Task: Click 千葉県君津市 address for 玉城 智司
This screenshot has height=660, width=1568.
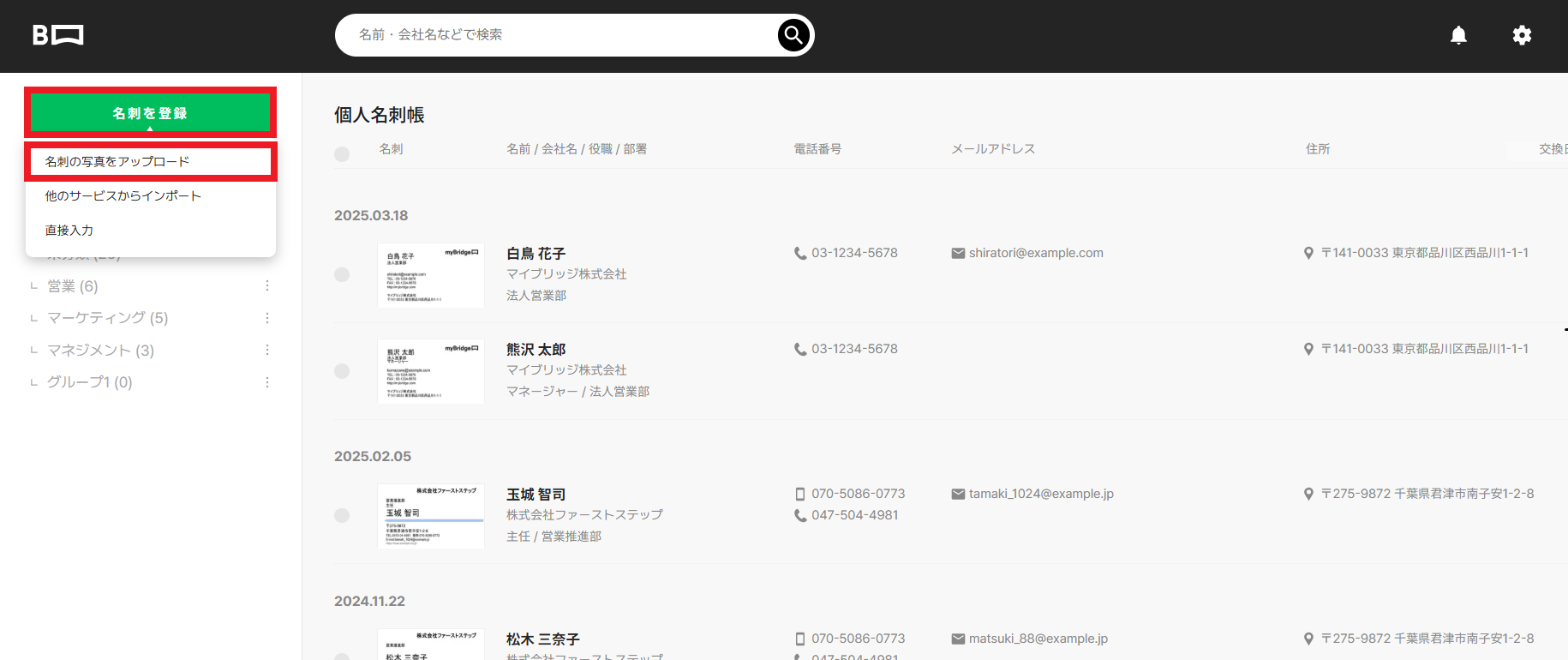Action: pos(1427,494)
